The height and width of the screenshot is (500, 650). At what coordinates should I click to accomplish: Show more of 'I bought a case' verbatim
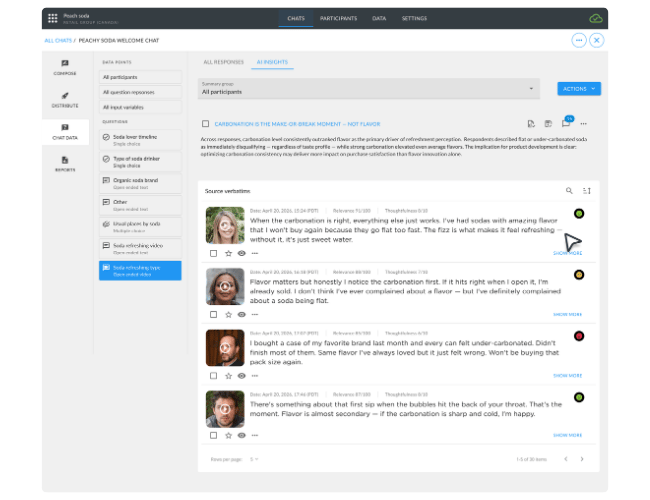point(568,376)
